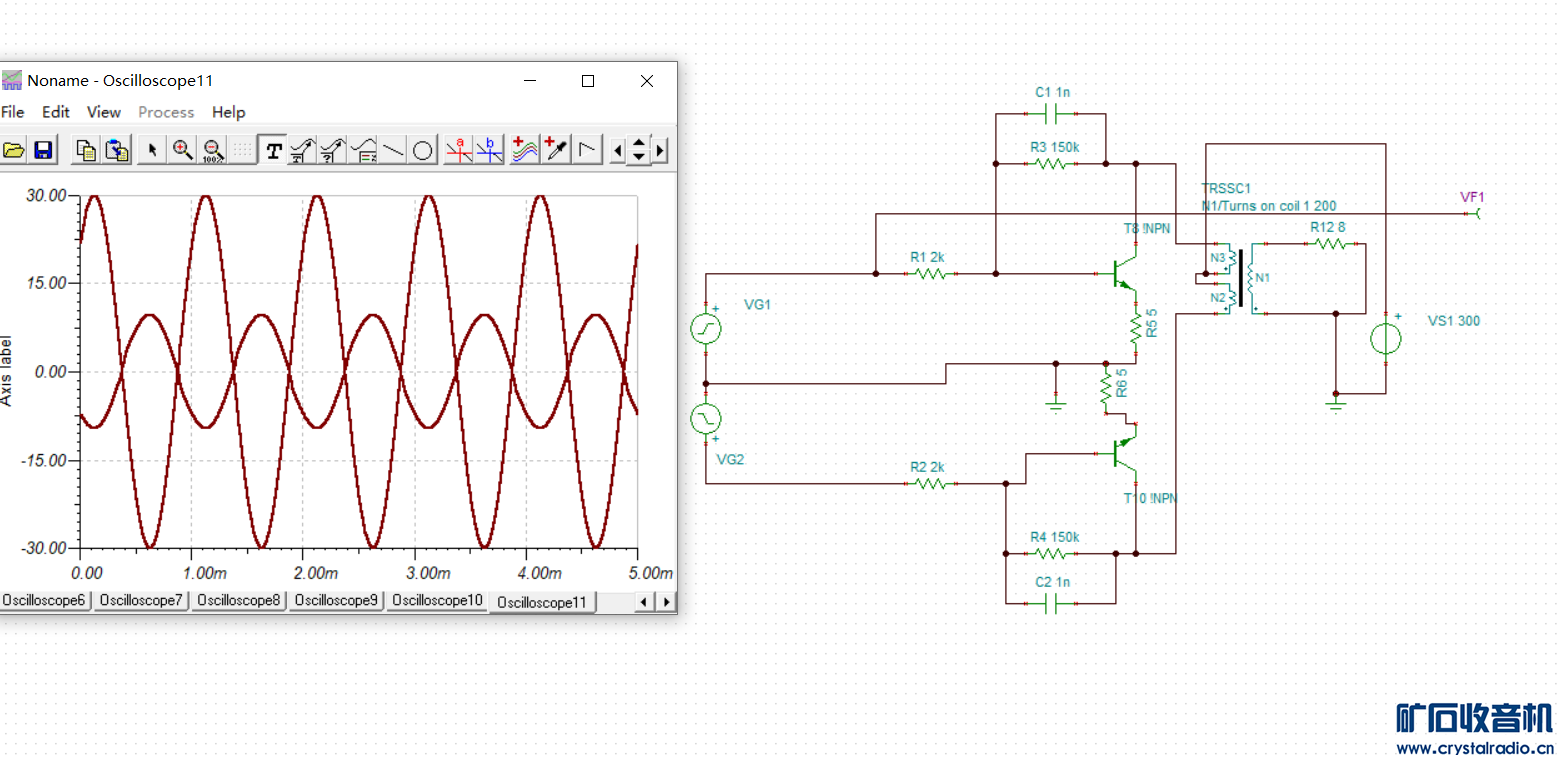1562x761 pixels.
Task: Switch to Oscilloscope6 tab
Action: [44, 600]
